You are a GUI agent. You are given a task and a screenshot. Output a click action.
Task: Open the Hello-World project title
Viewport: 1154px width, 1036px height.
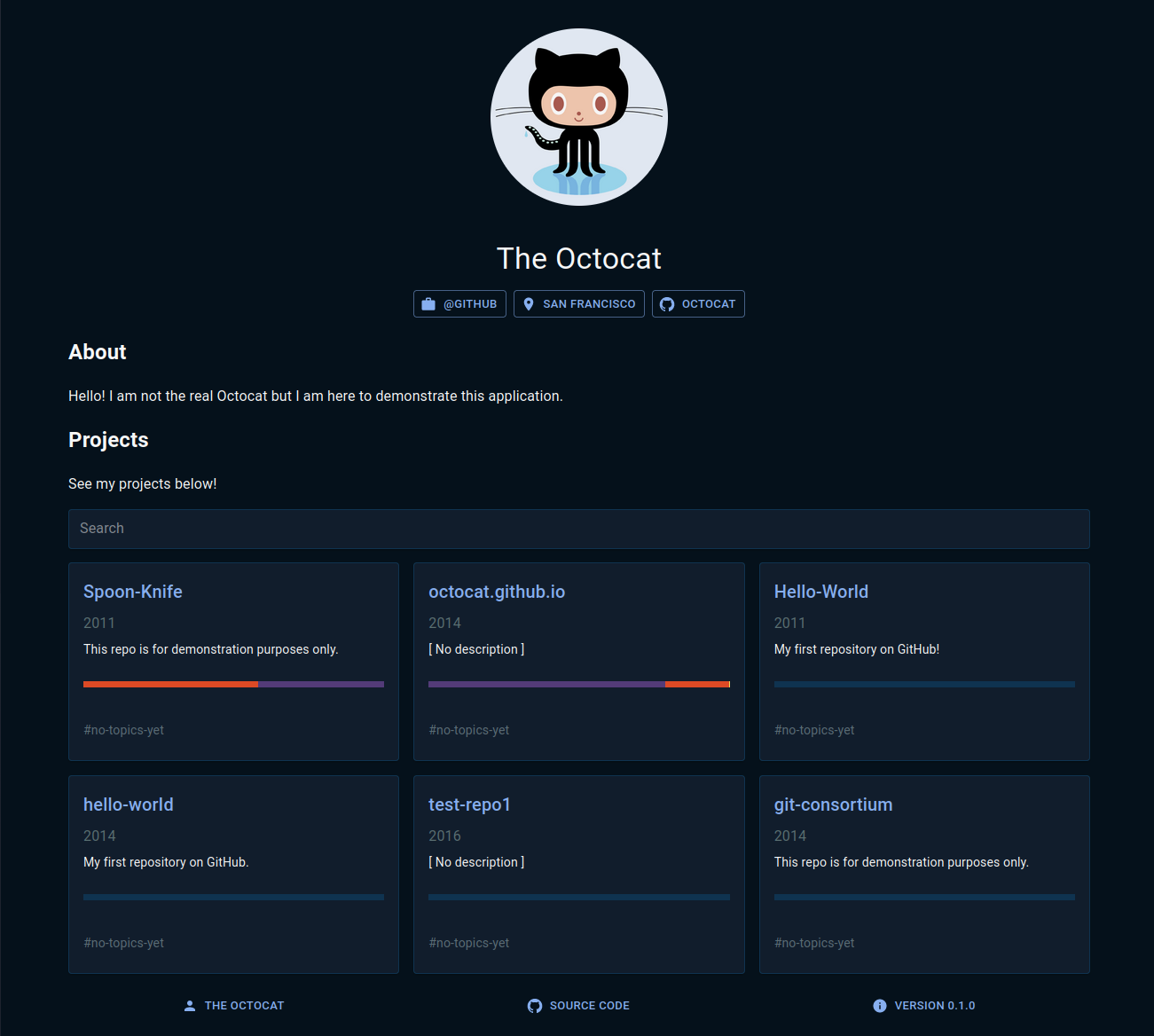821,592
